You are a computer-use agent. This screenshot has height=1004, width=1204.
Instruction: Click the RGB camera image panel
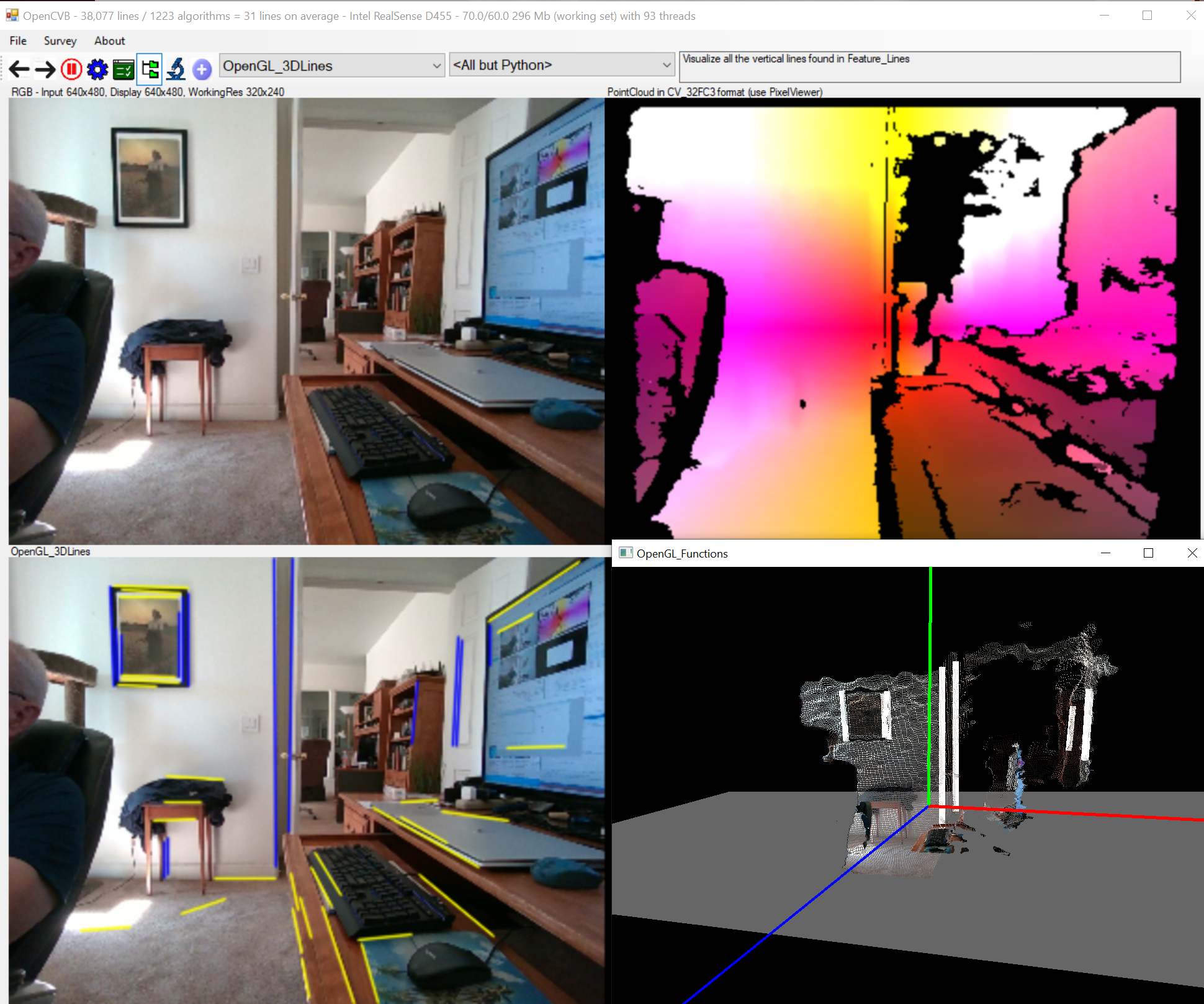point(306,320)
